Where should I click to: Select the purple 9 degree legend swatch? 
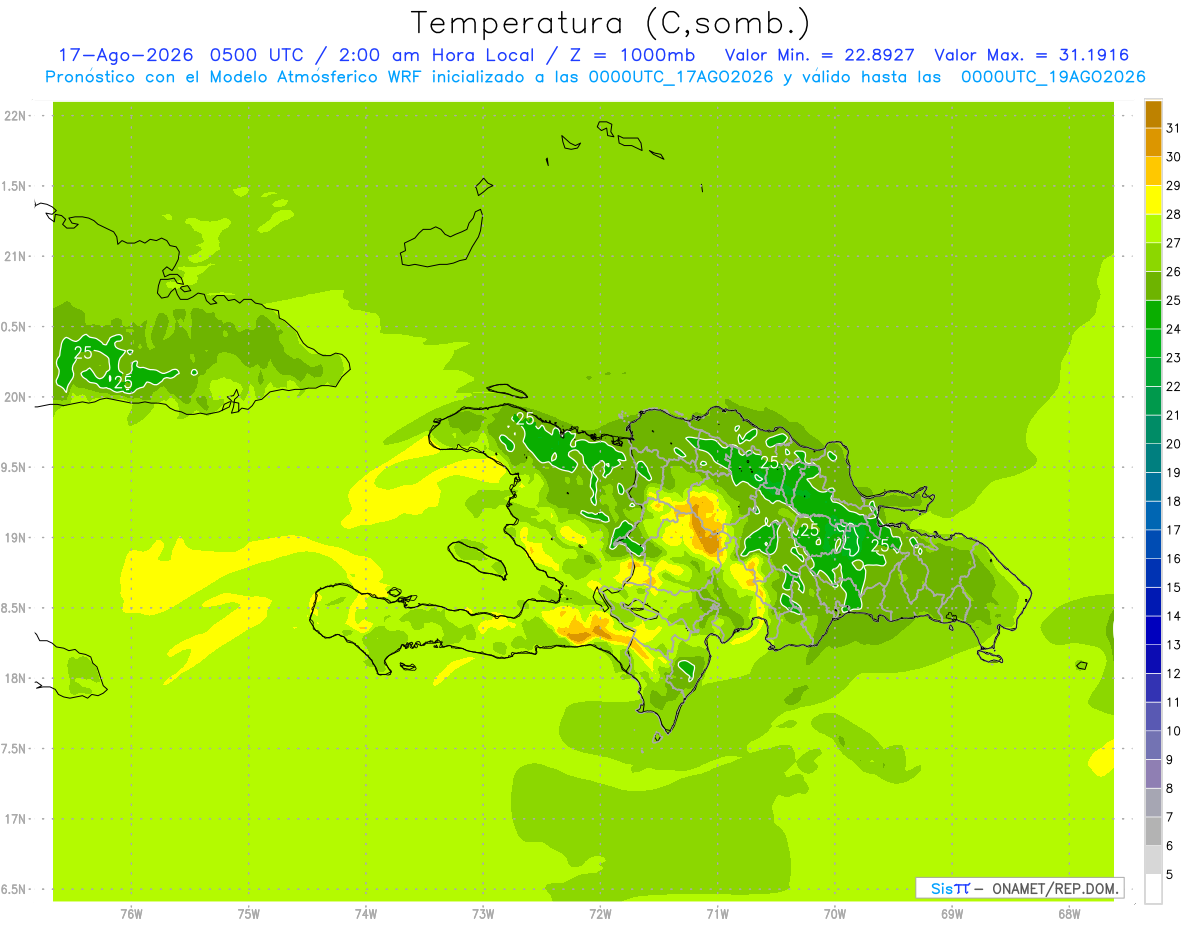coord(1153,774)
